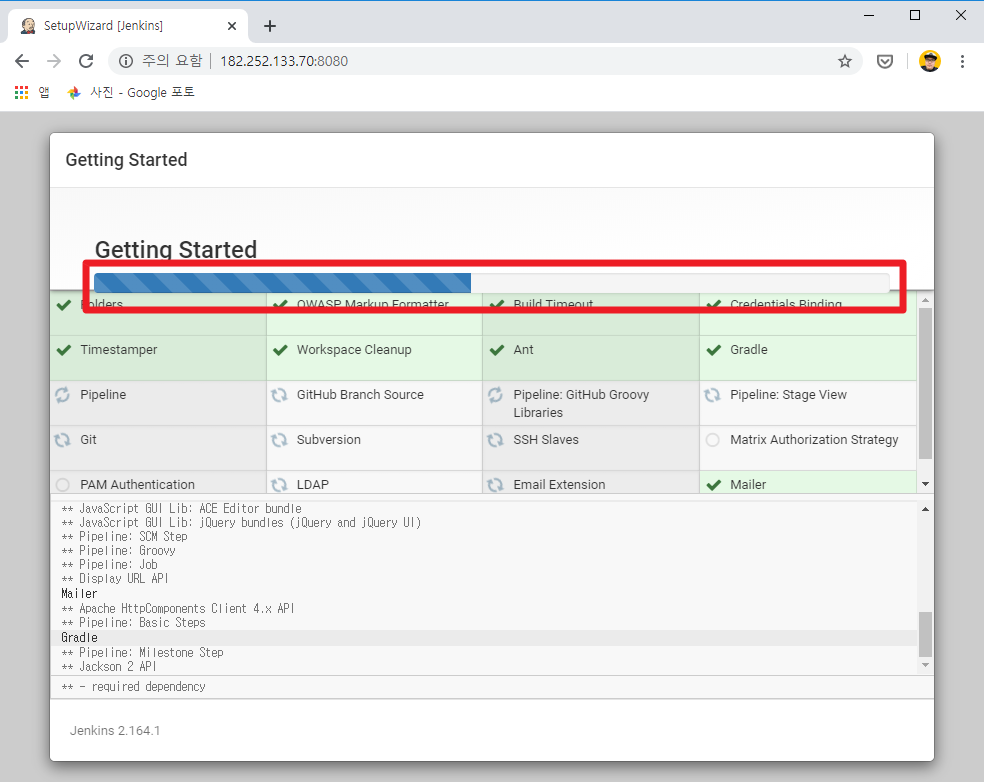The height and width of the screenshot is (782, 984).
Task: Click the browser back arrow
Action: pos(22,61)
